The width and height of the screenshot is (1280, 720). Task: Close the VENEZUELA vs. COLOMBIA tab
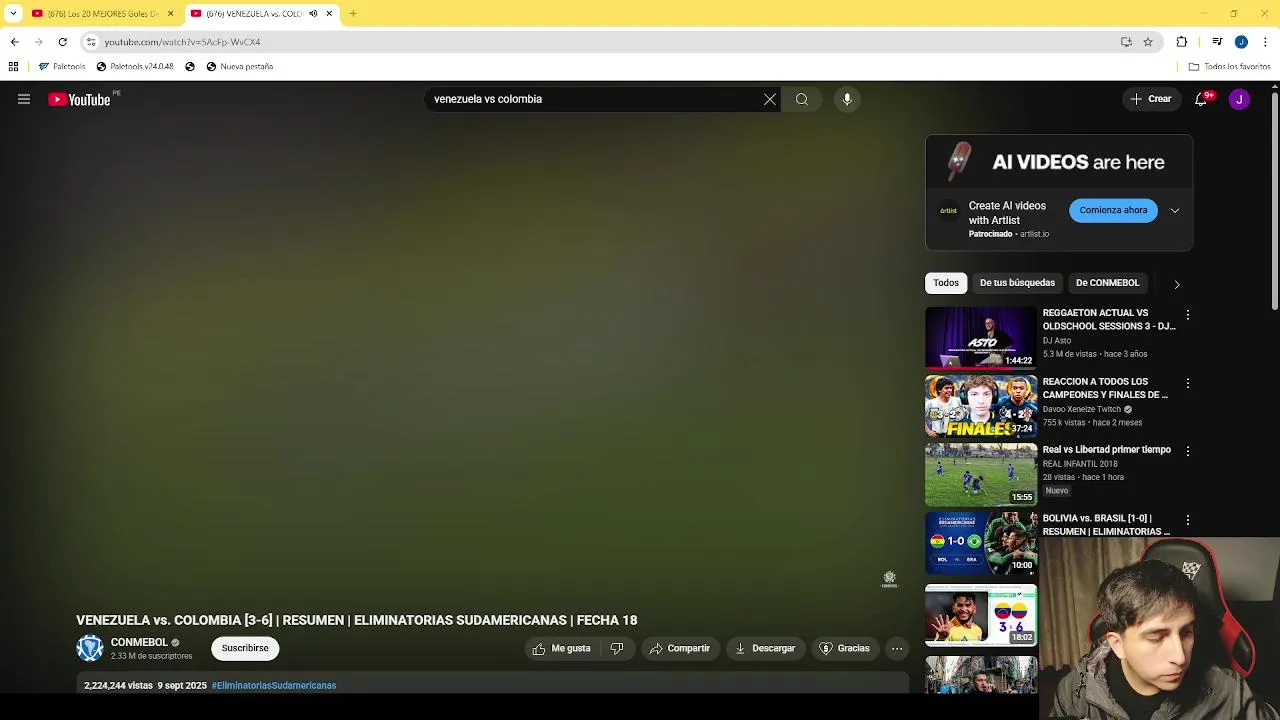click(329, 14)
